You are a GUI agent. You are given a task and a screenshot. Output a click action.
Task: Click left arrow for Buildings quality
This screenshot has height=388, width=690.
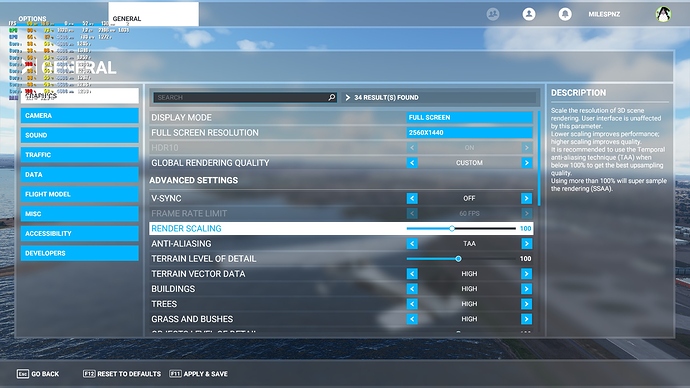pyautogui.click(x=412, y=289)
